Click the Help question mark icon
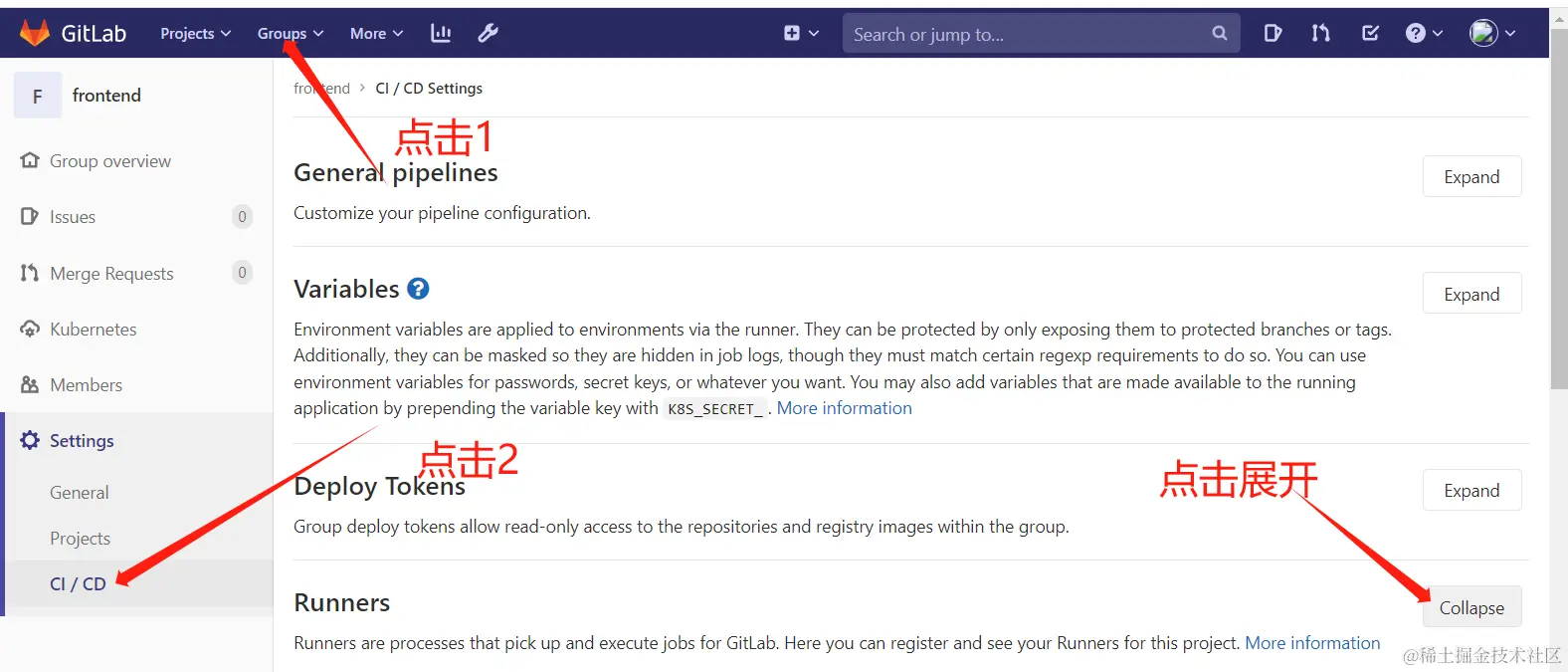 (1416, 33)
